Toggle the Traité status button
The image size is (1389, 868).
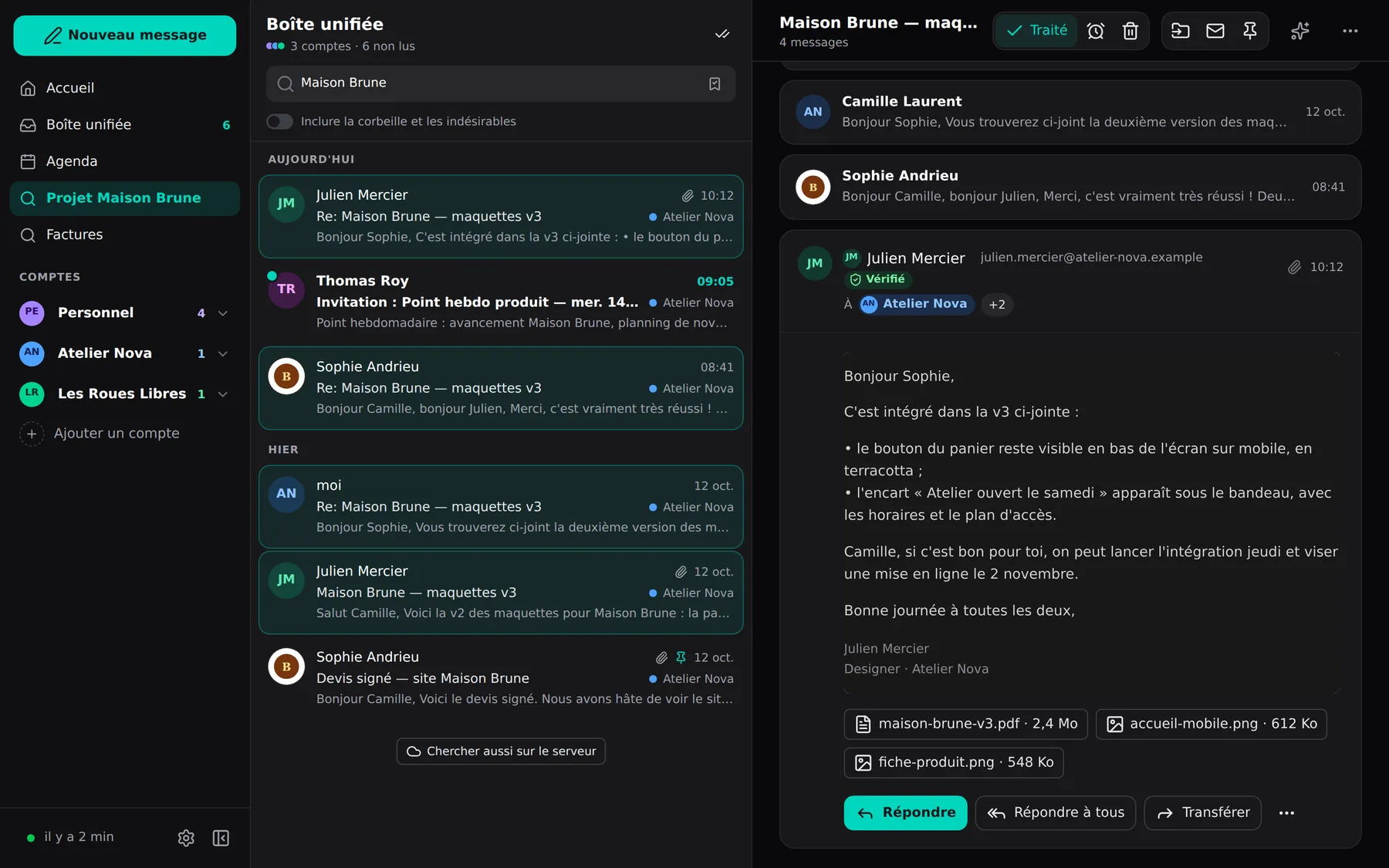coord(1036,31)
